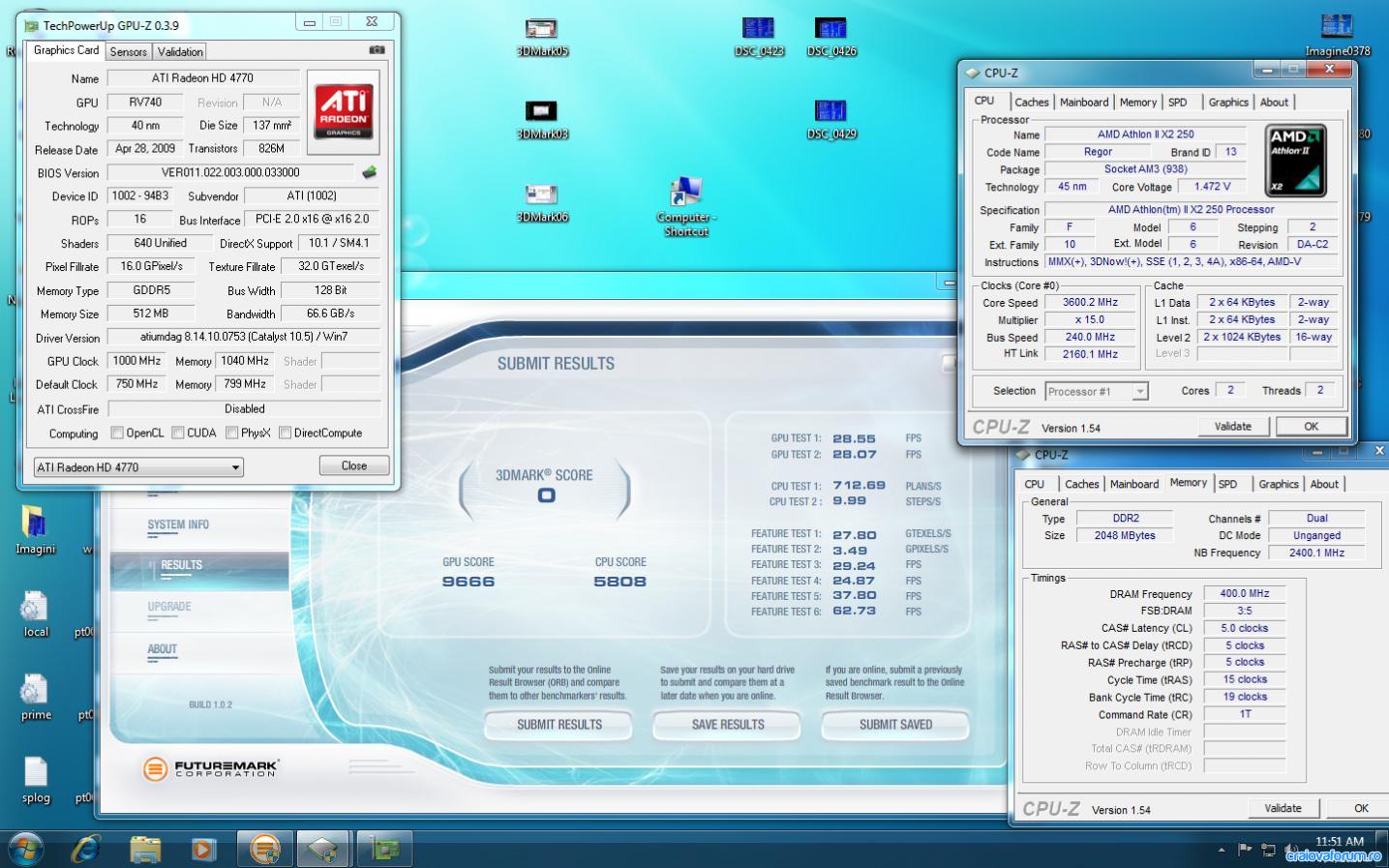Click the DRAM Frequency value 400.0 MHz
1389x868 pixels.
click(1245, 594)
